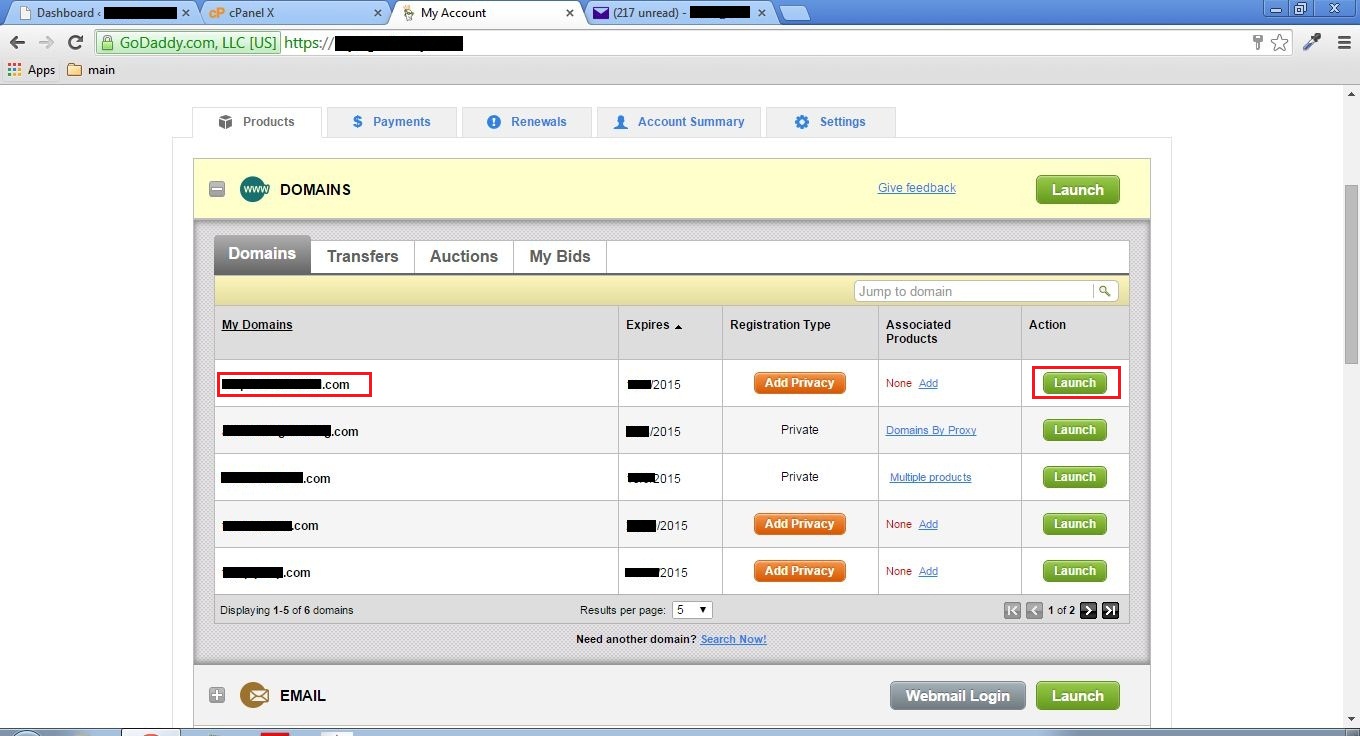The image size is (1360, 736).
Task: Open the Domains By Proxy link
Action: tap(931, 430)
